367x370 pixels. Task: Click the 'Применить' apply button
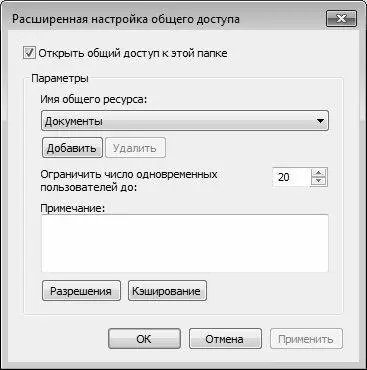pos(306,339)
